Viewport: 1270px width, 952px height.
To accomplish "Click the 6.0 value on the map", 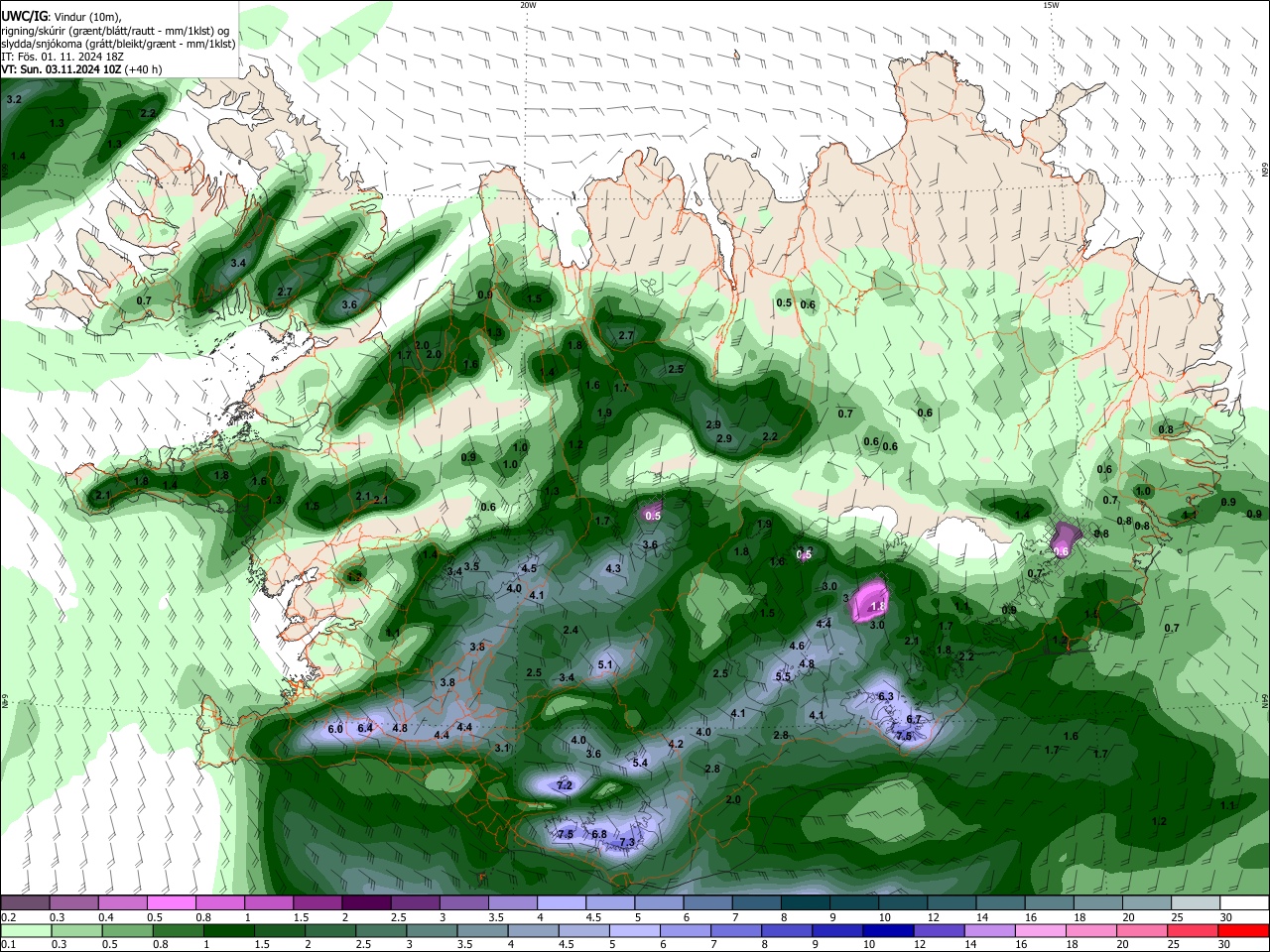I will pos(335,729).
